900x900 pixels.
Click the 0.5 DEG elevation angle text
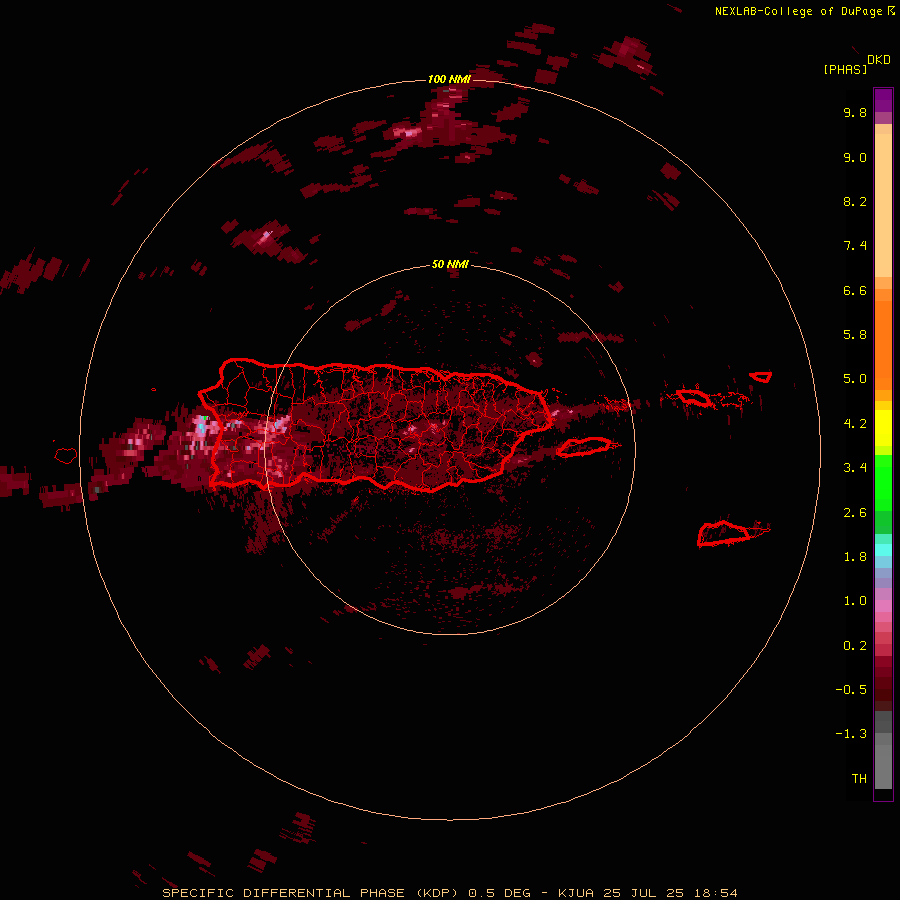tap(500, 893)
